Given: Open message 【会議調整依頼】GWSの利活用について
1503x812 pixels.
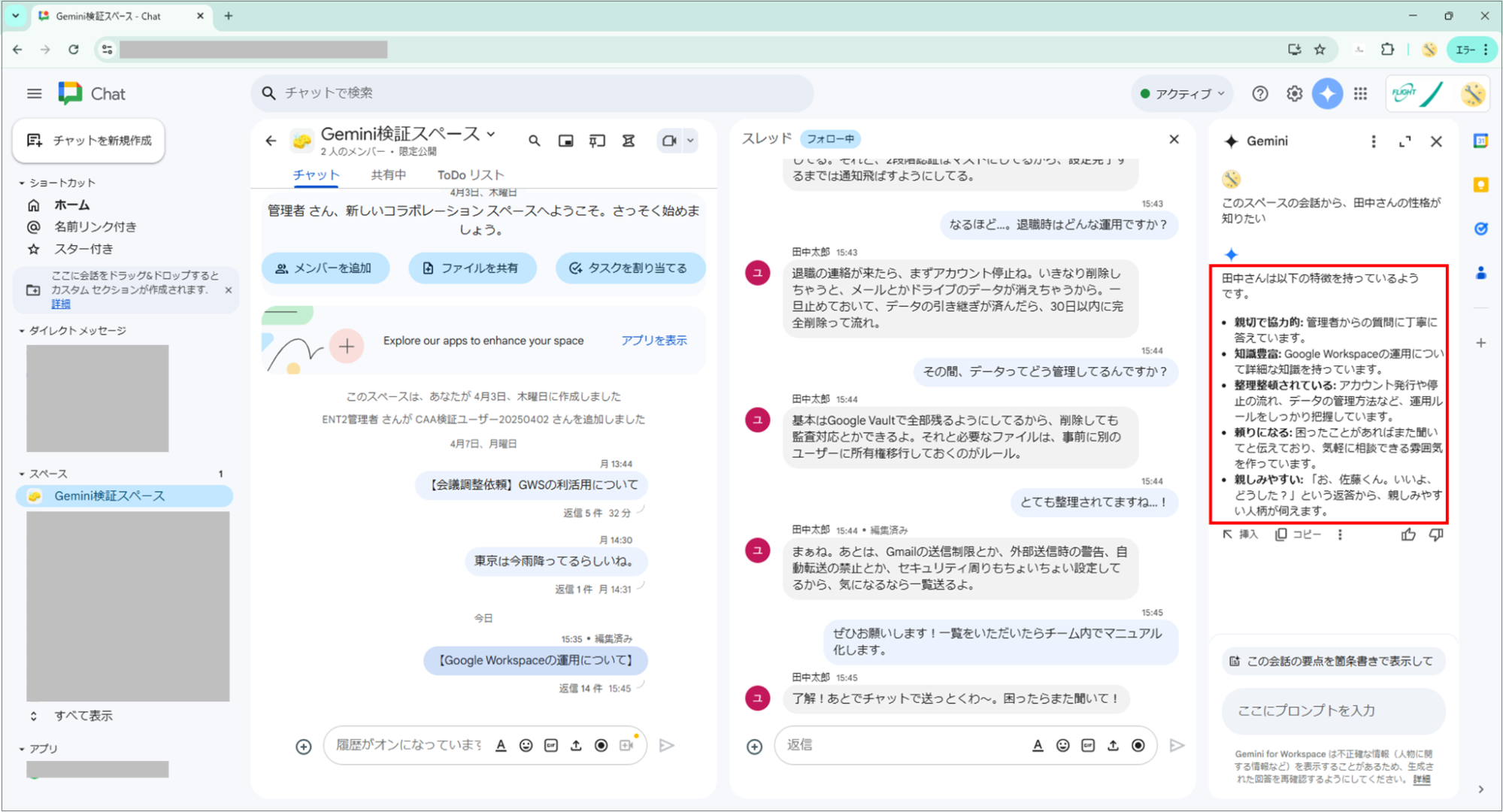Looking at the screenshot, I should point(532,485).
